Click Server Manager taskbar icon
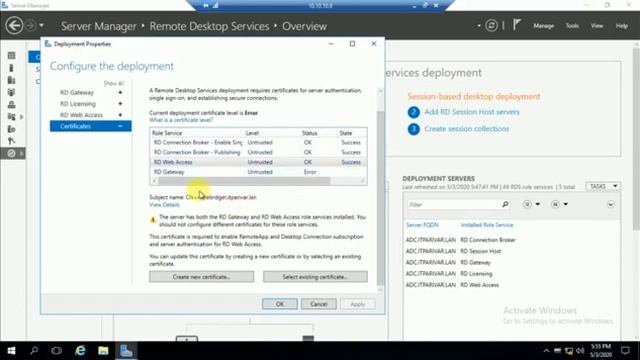The width and height of the screenshot is (640, 360). [126, 351]
